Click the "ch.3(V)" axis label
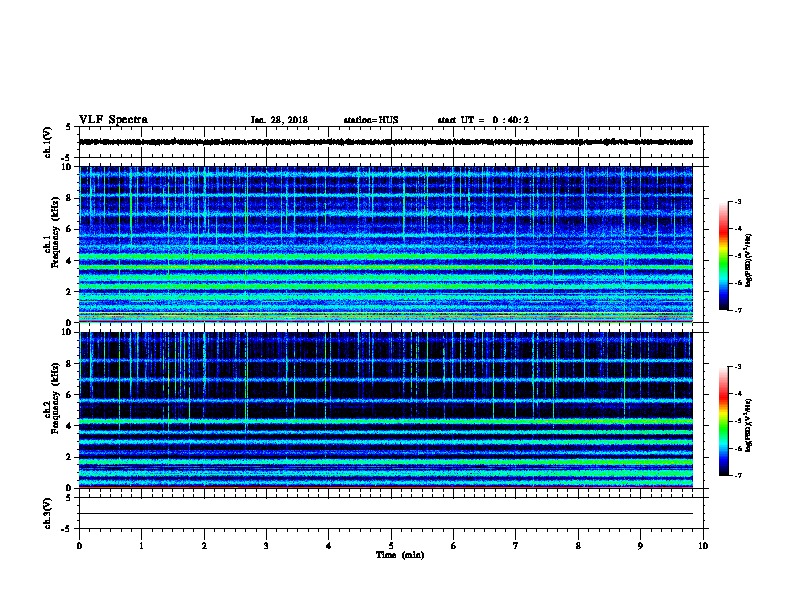792x612 pixels. click(47, 513)
